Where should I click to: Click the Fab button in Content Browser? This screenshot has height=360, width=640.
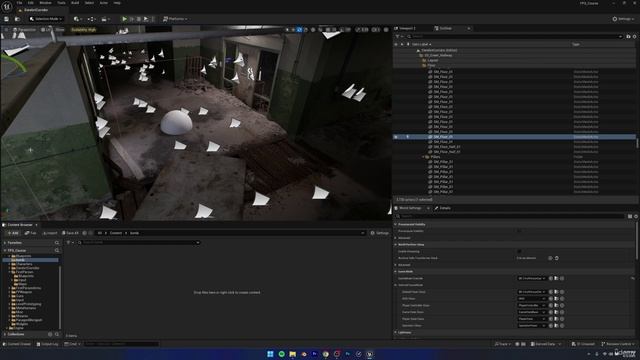point(31,233)
